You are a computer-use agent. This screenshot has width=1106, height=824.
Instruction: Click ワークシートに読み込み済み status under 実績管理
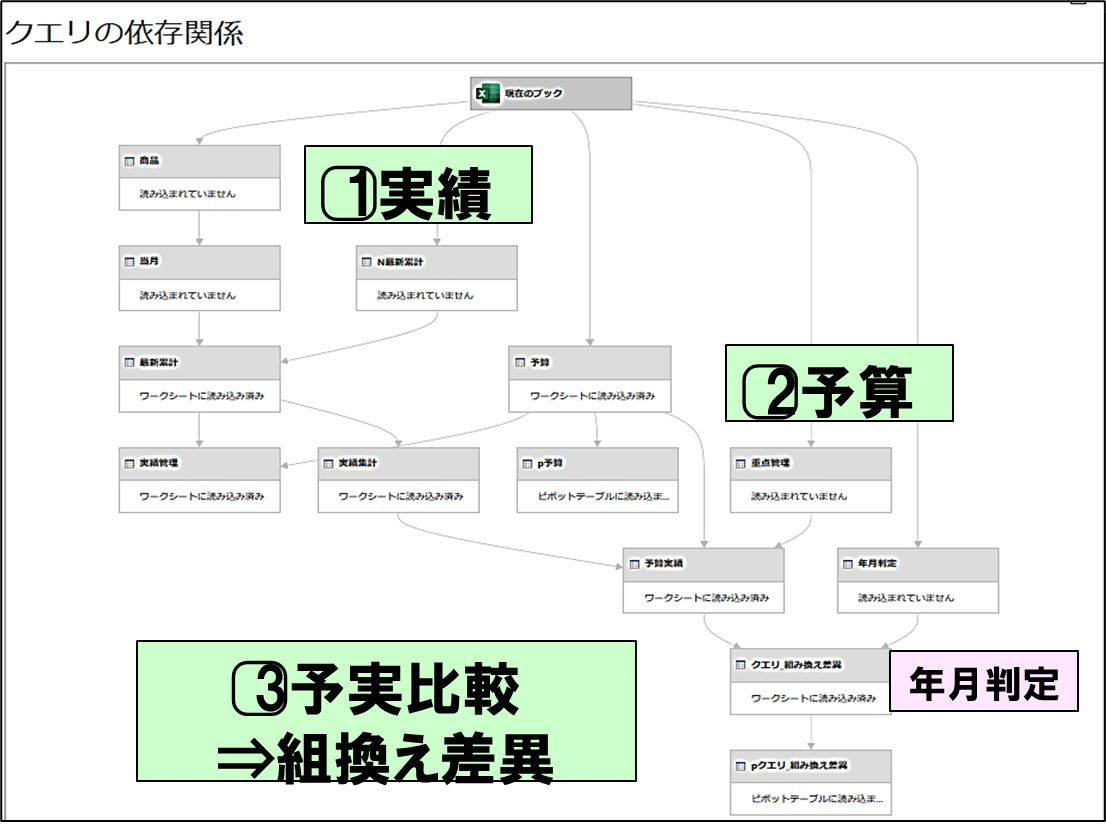(x=202, y=496)
